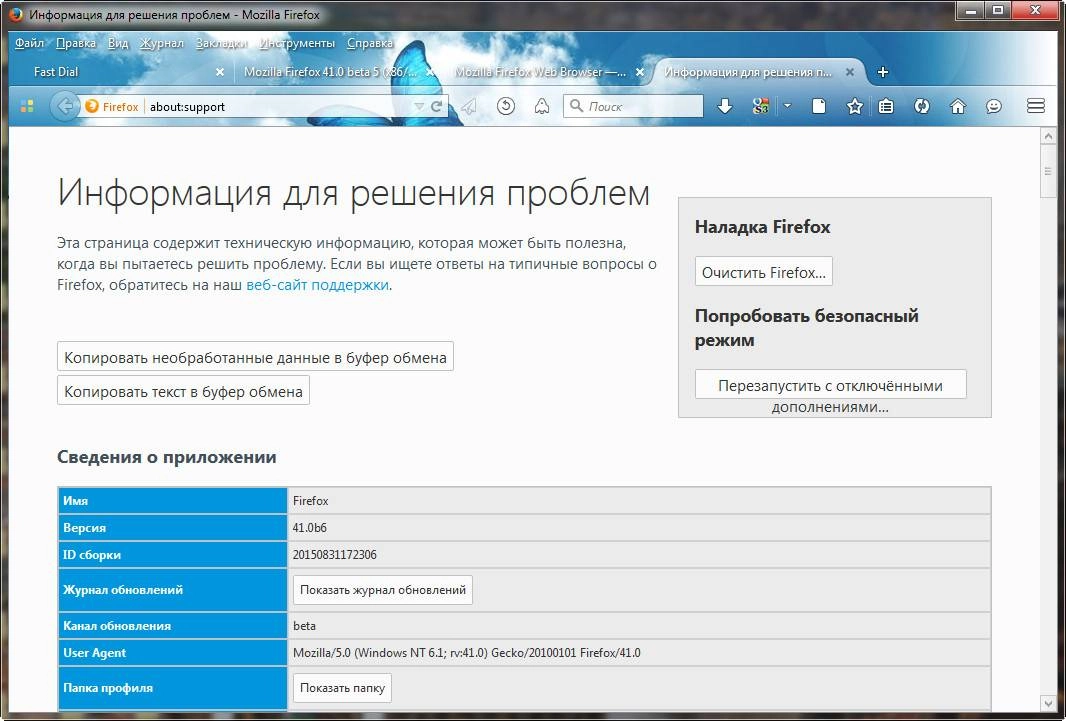Open a new tab with plus button

click(x=882, y=72)
